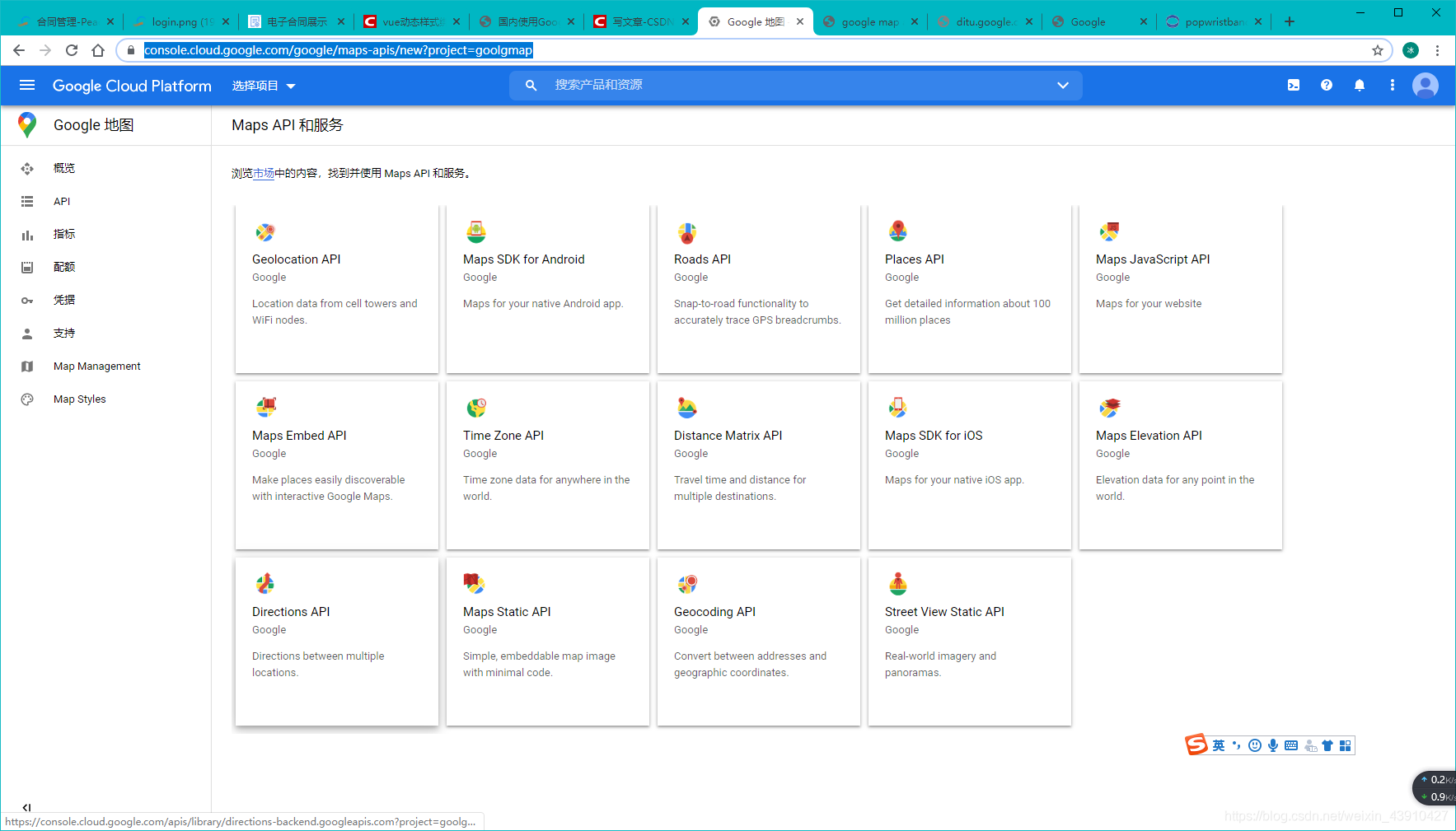
Task: Click the Time Zone API icon
Action: tap(476, 408)
